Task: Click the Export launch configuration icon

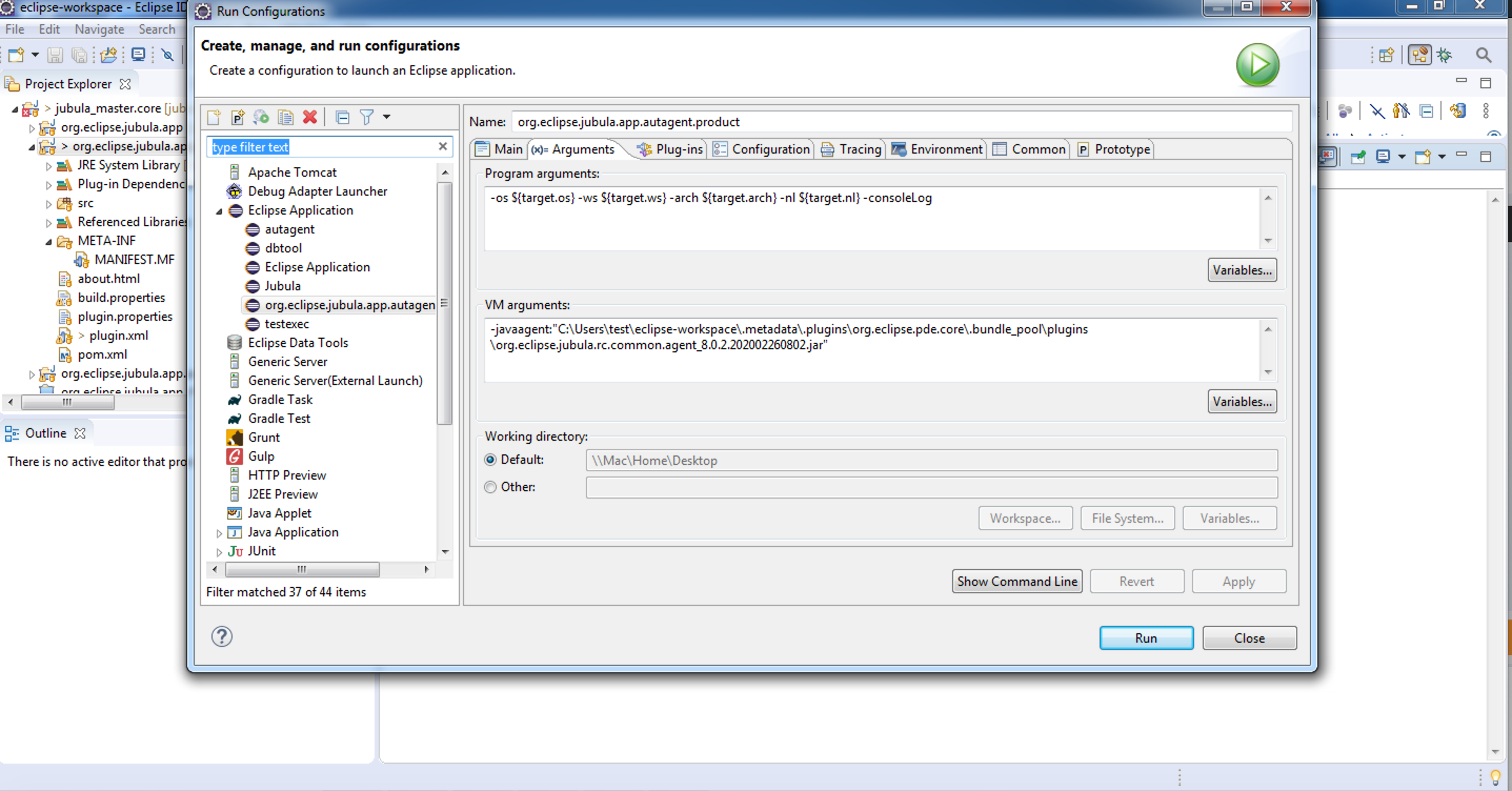Action: pos(261,117)
